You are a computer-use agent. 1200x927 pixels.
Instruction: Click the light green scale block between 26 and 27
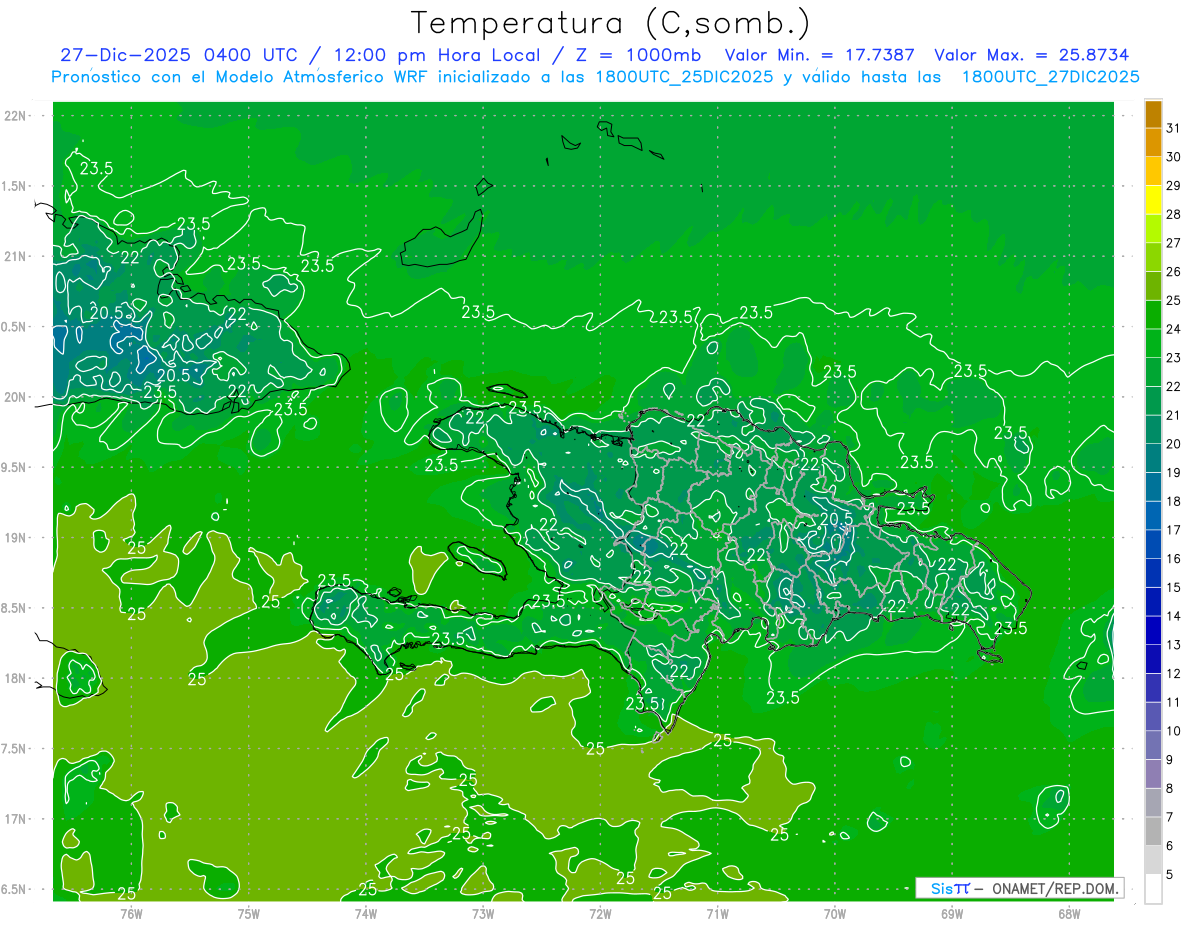click(x=1153, y=258)
